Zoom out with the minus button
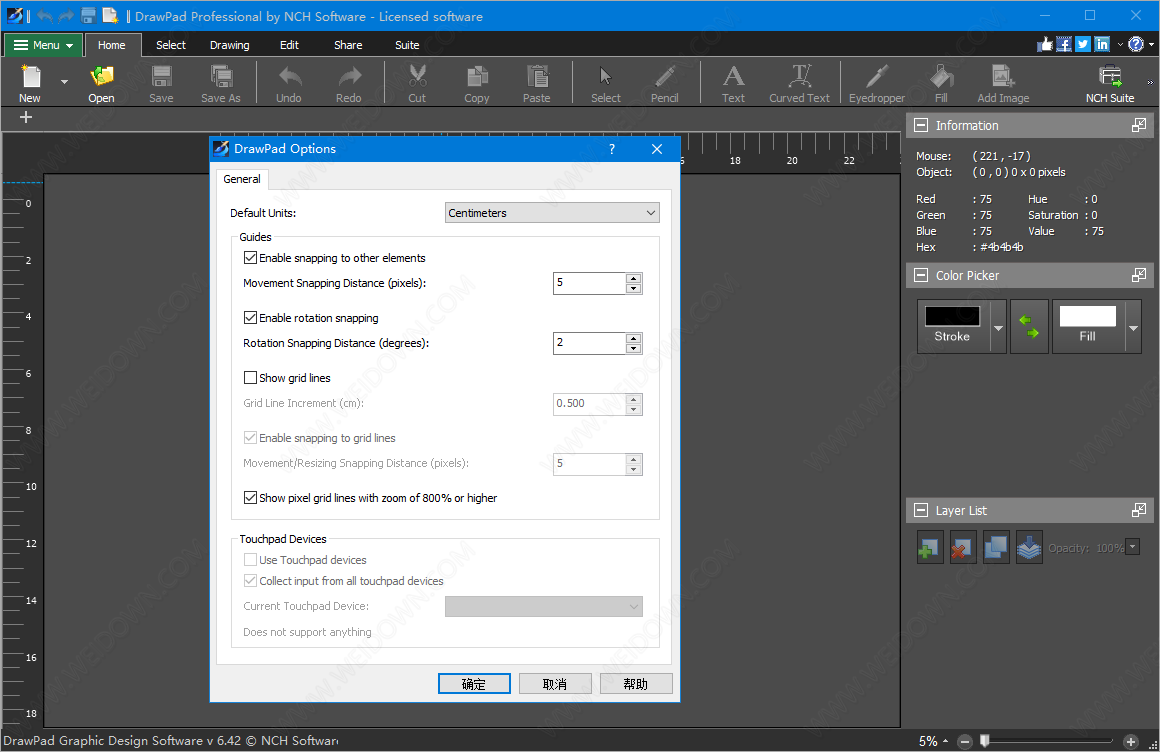 pyautogui.click(x=965, y=742)
